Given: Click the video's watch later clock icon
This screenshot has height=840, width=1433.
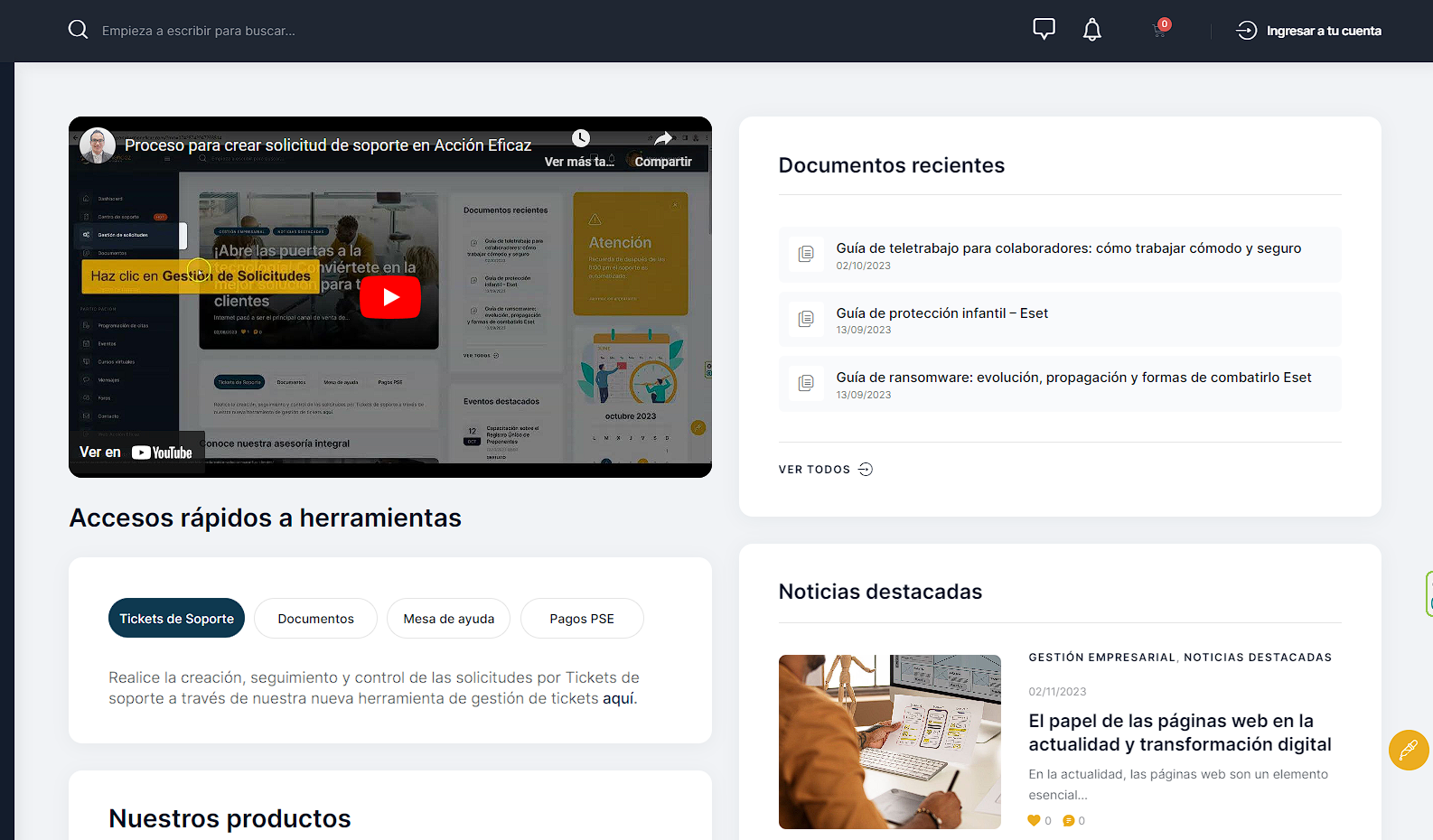Looking at the screenshot, I should [580, 138].
